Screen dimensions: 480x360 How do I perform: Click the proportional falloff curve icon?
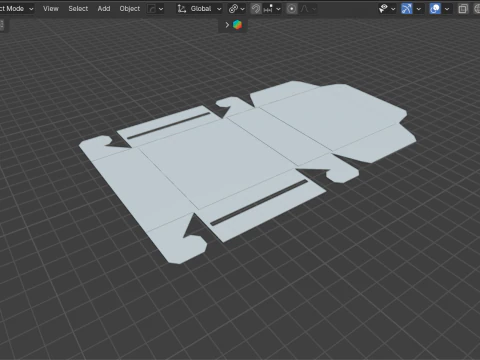304,9
